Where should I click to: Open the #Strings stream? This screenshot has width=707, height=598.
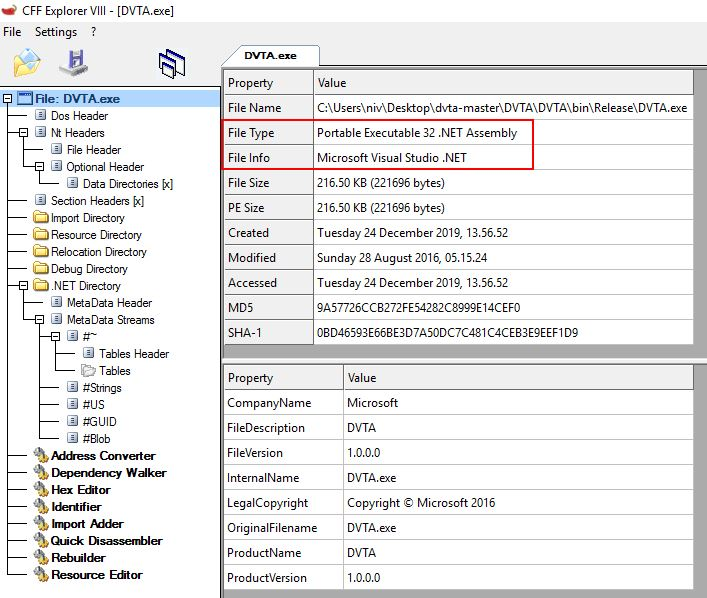[x=102, y=388]
